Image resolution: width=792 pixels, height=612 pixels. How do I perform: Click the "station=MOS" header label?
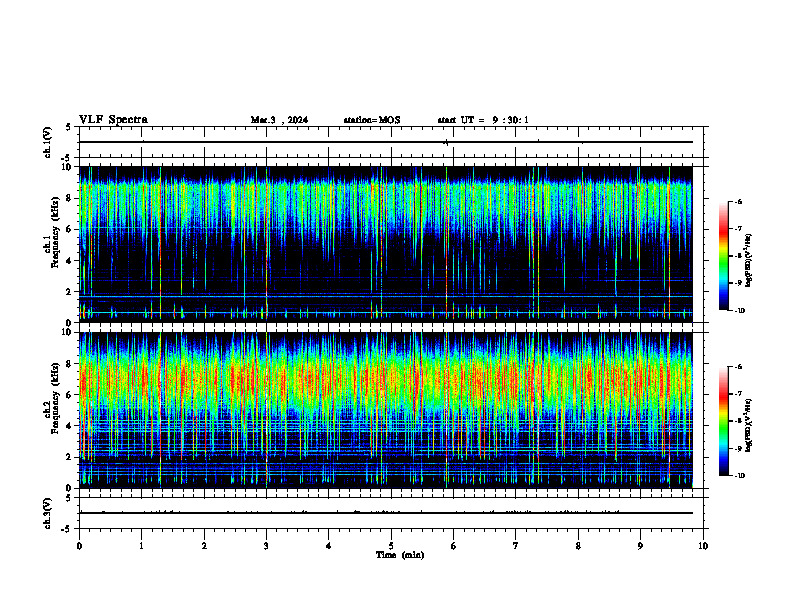[372, 120]
